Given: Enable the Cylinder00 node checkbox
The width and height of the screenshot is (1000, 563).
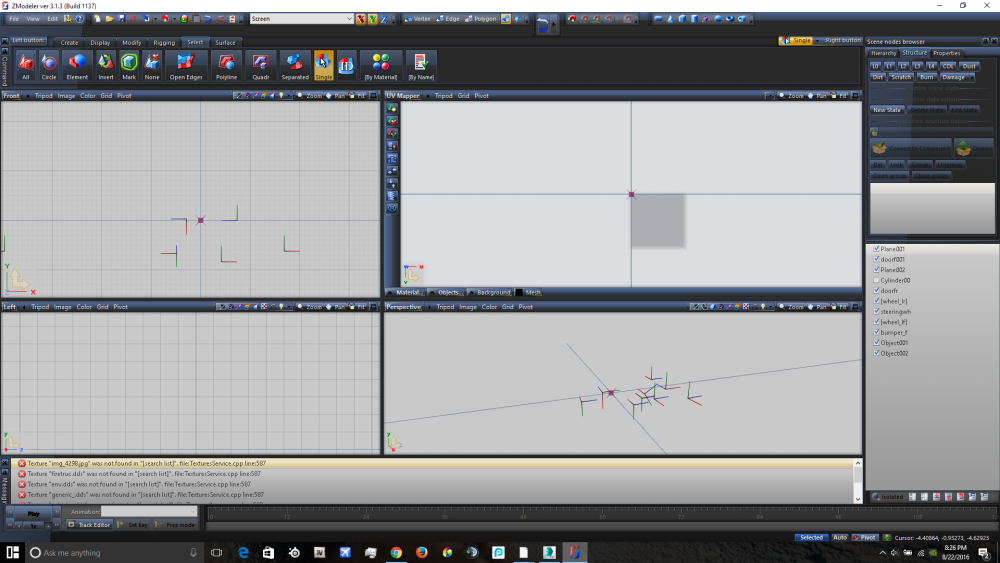Looking at the screenshot, I should (877, 280).
